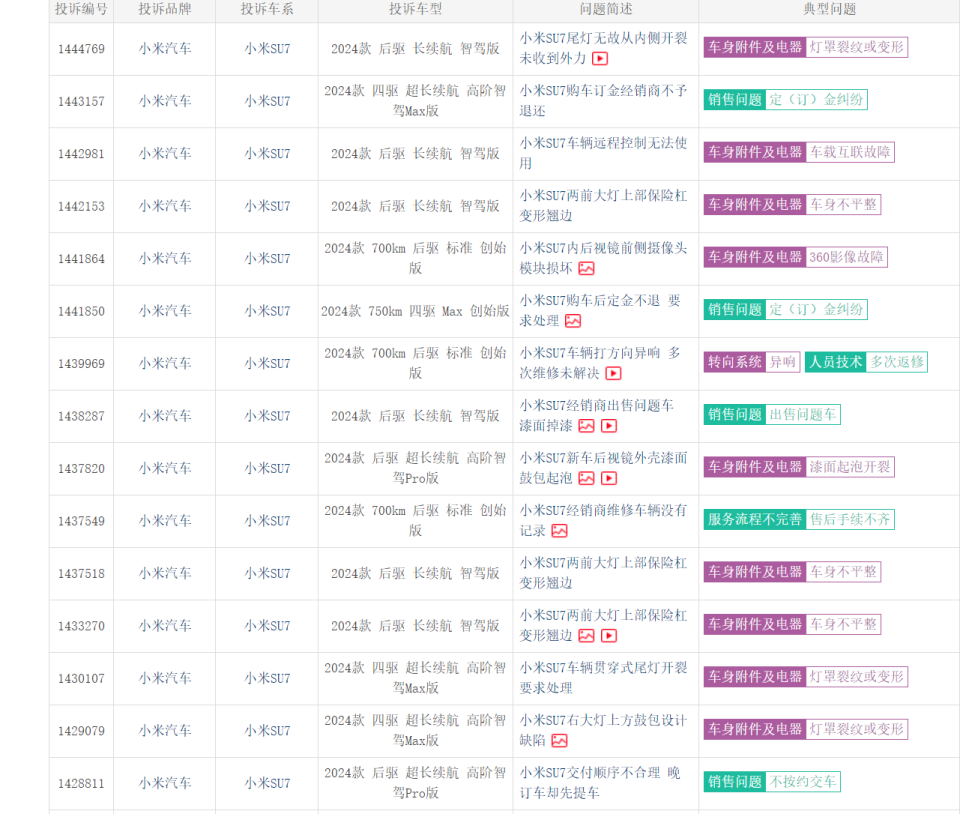Screen dimensions: 960x814
Task: Click the image icon on complaint 1429079
Action: pos(560,741)
